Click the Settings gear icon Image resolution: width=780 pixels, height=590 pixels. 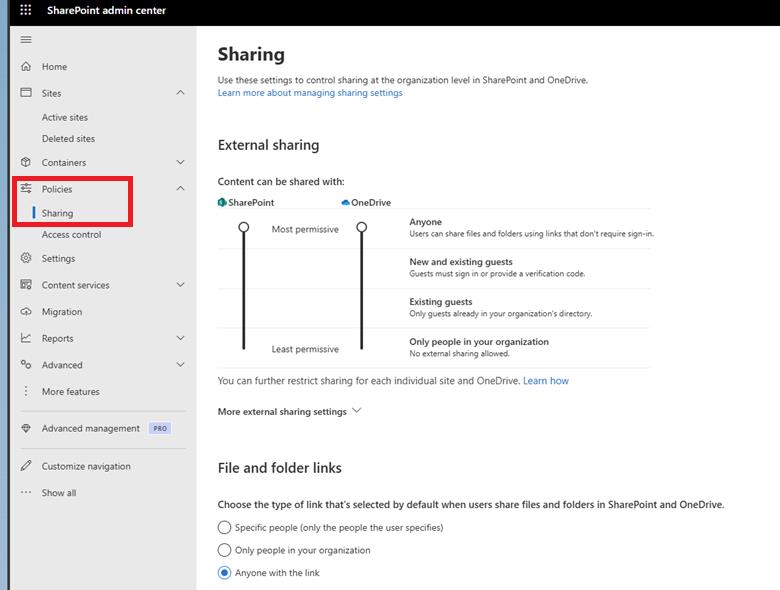point(26,258)
